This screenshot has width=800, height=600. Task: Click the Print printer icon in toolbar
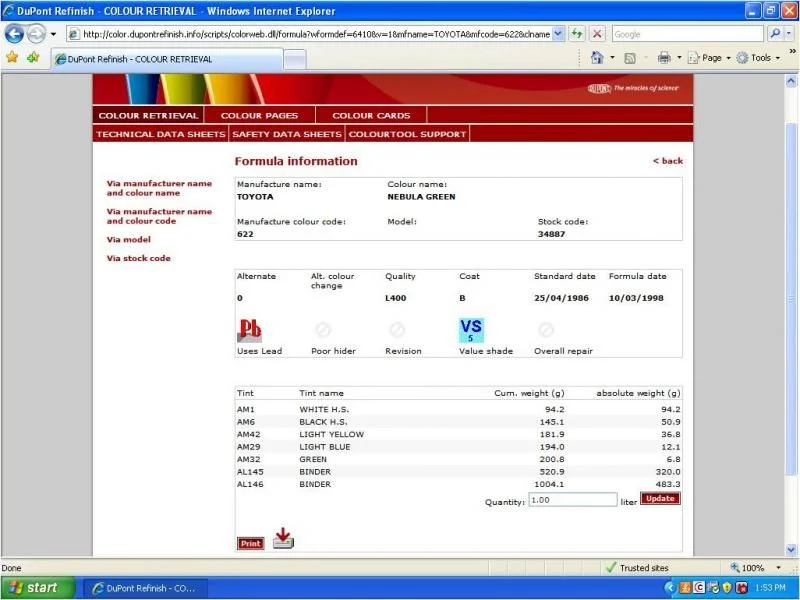pos(664,58)
